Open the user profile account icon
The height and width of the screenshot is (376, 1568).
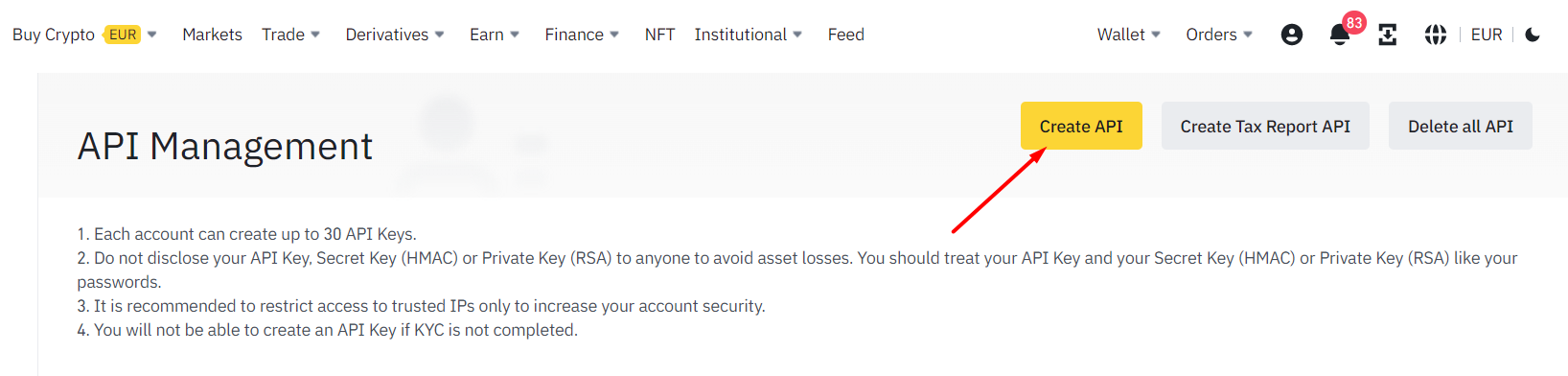pyautogui.click(x=1292, y=35)
